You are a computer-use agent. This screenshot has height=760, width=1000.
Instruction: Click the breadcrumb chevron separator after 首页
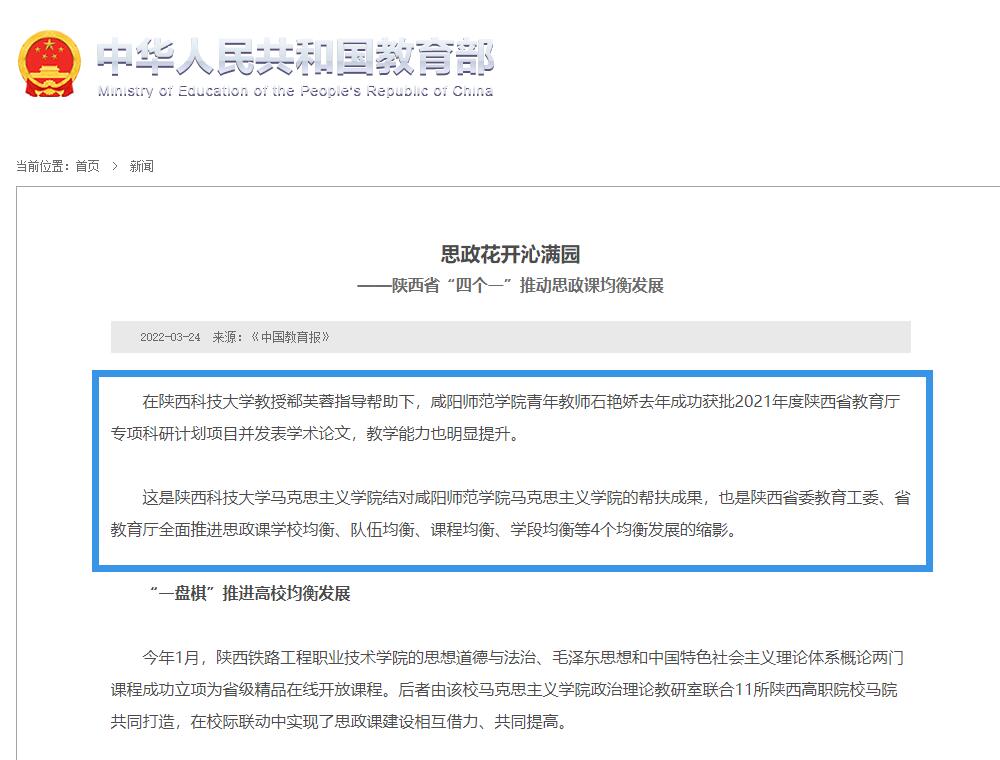tap(115, 166)
